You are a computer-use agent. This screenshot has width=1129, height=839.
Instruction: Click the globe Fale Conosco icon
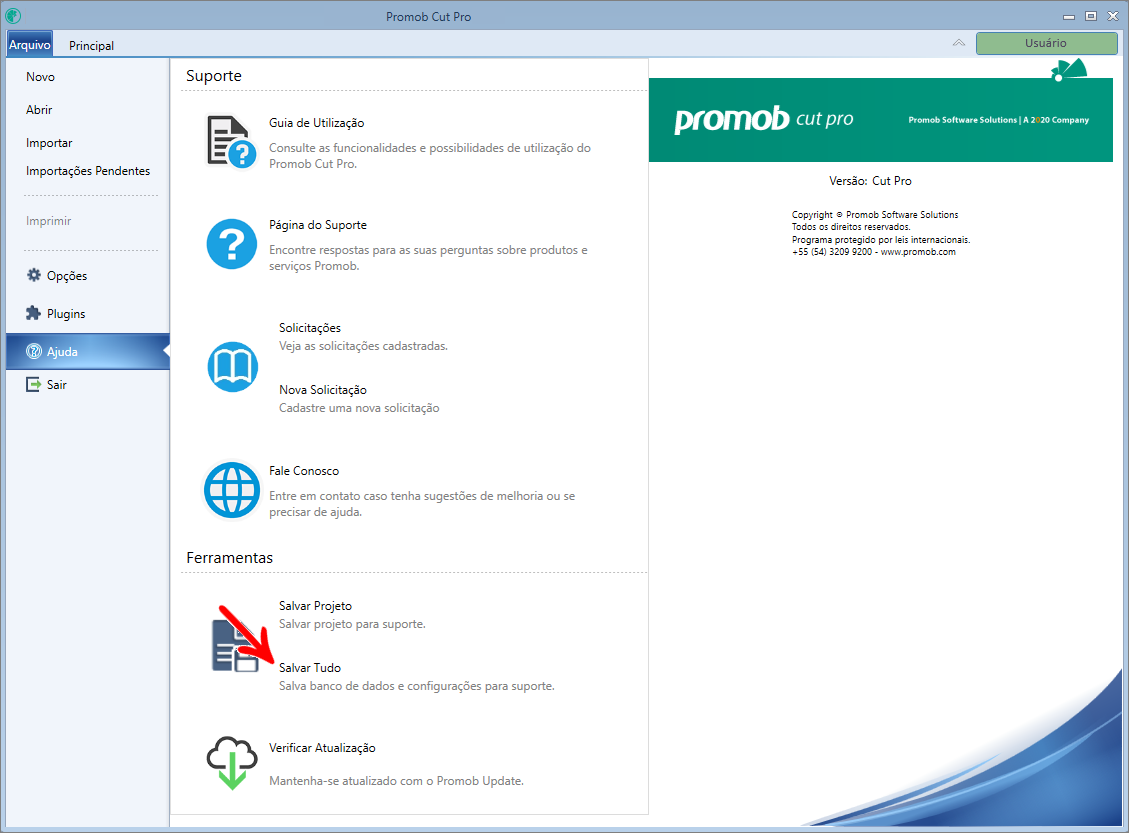tap(231, 490)
